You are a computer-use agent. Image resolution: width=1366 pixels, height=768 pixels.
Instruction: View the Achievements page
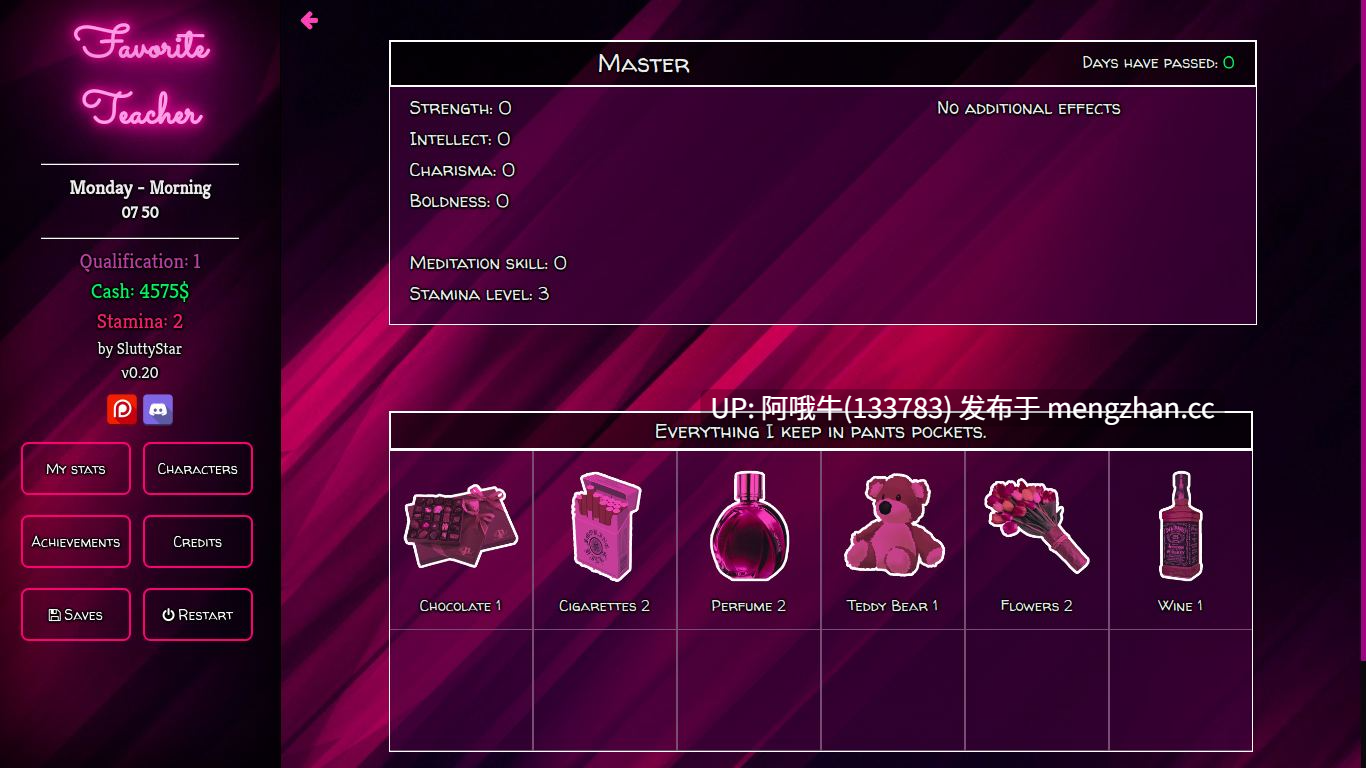pos(76,542)
